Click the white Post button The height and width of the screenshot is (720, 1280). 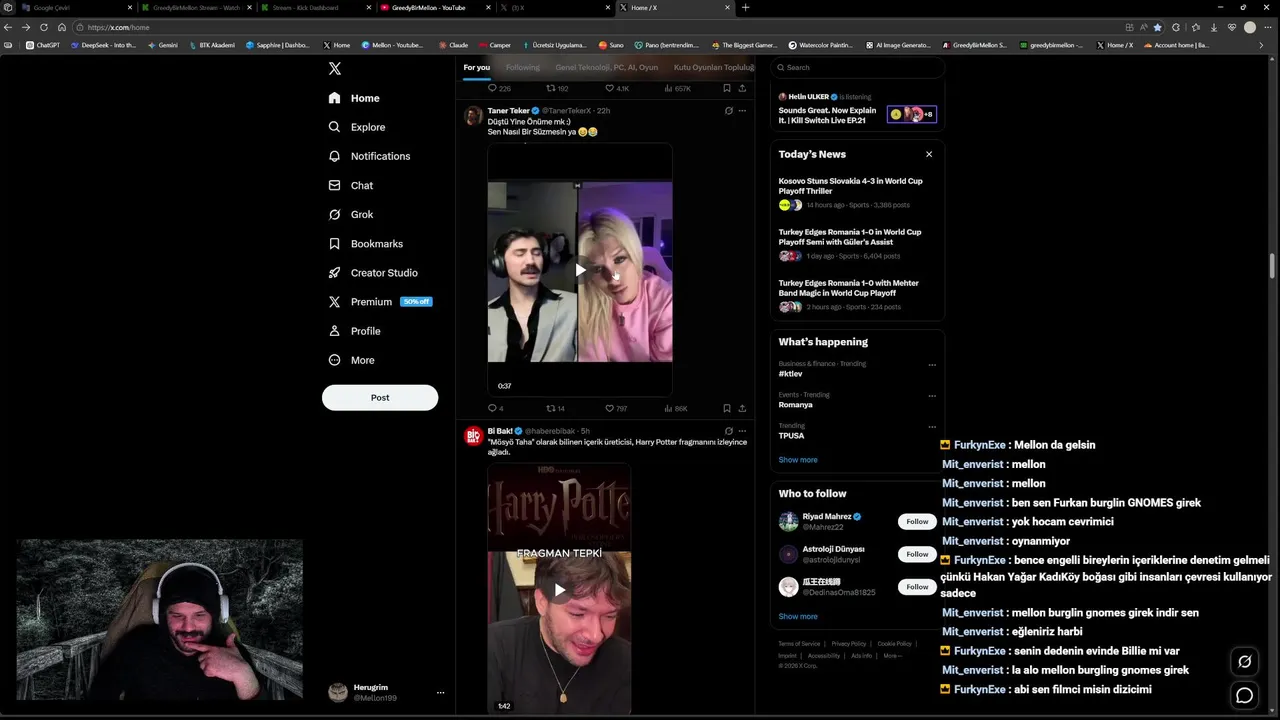(x=380, y=397)
